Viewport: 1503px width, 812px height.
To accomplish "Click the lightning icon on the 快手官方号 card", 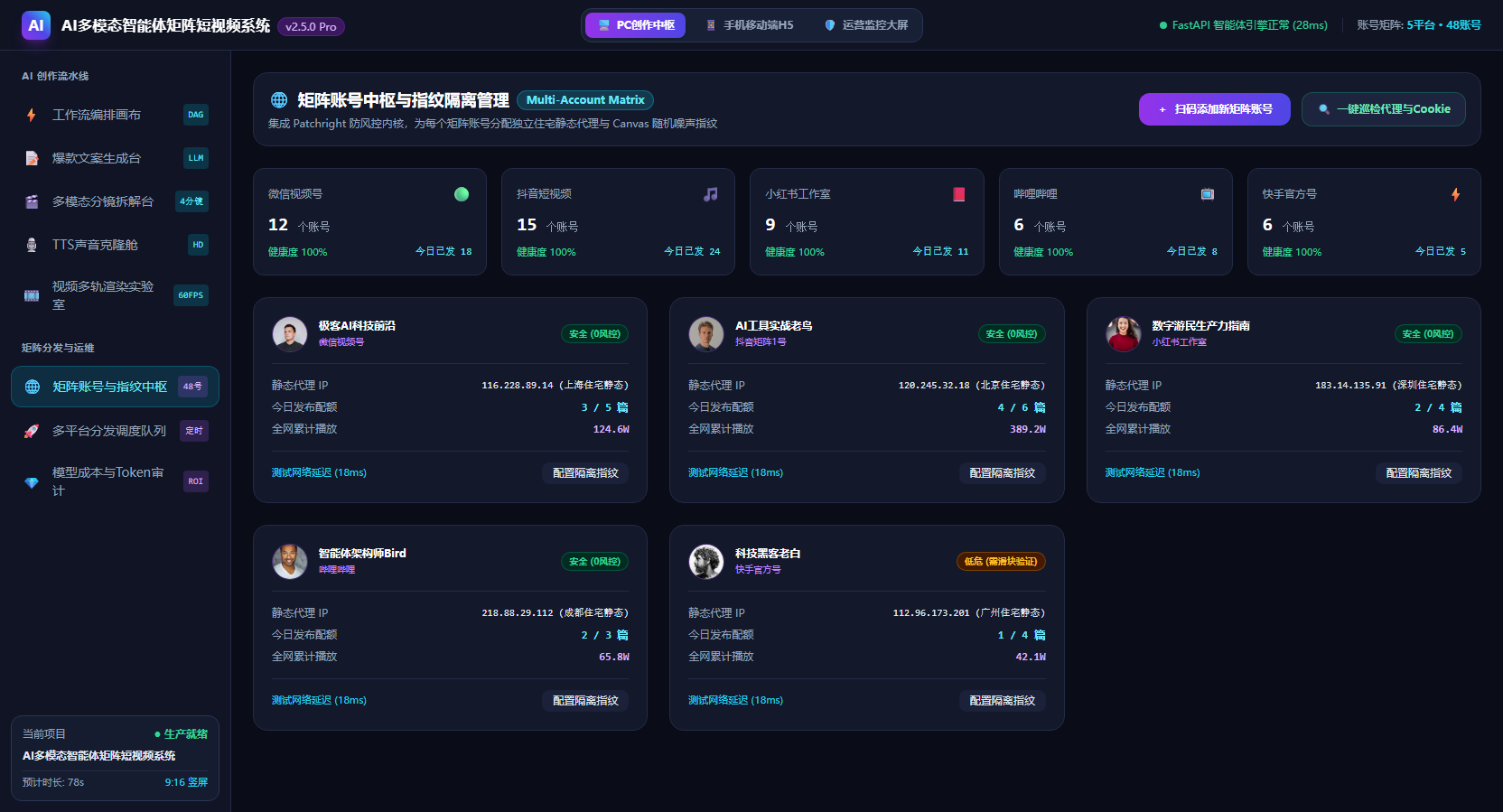I will click(1456, 194).
